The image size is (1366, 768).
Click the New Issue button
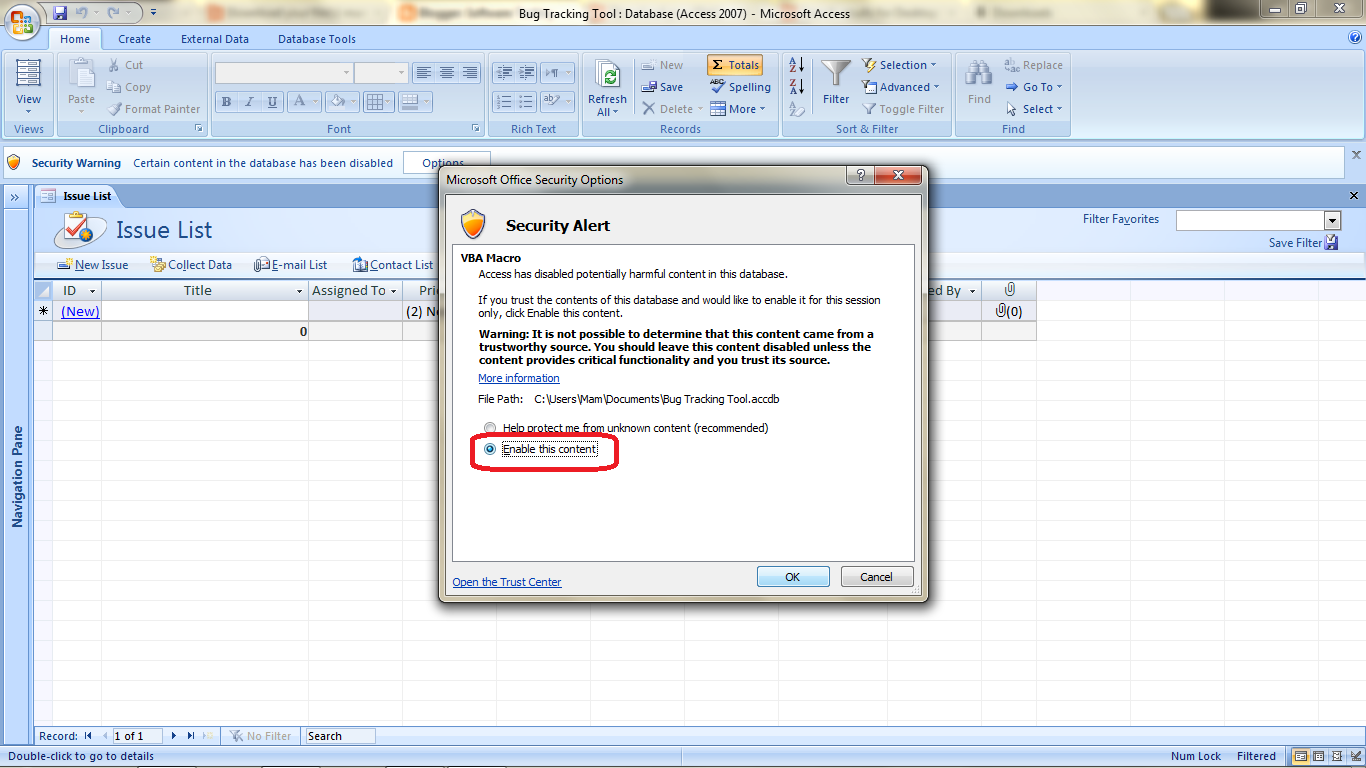(x=93, y=265)
